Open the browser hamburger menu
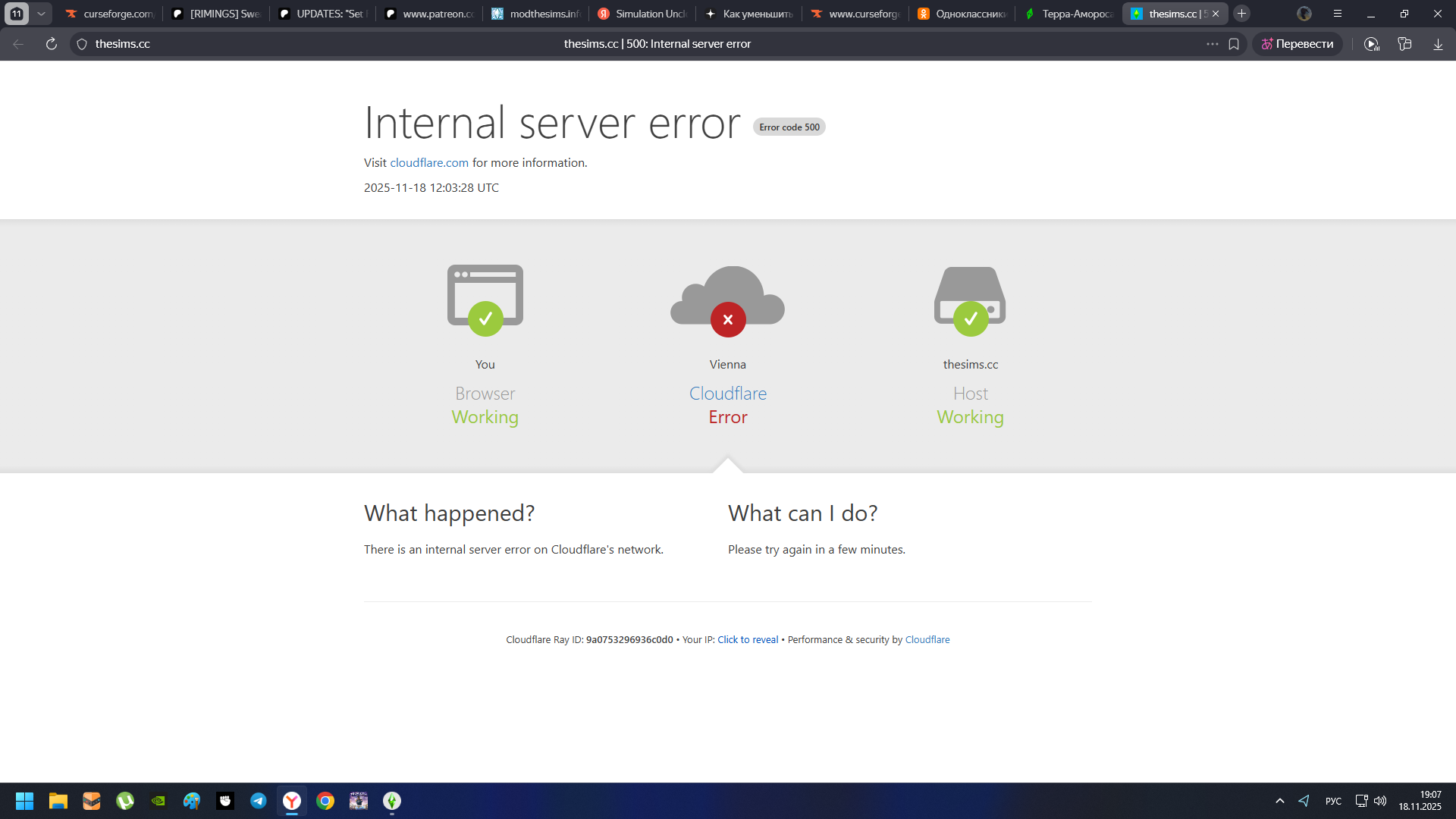 1338,14
